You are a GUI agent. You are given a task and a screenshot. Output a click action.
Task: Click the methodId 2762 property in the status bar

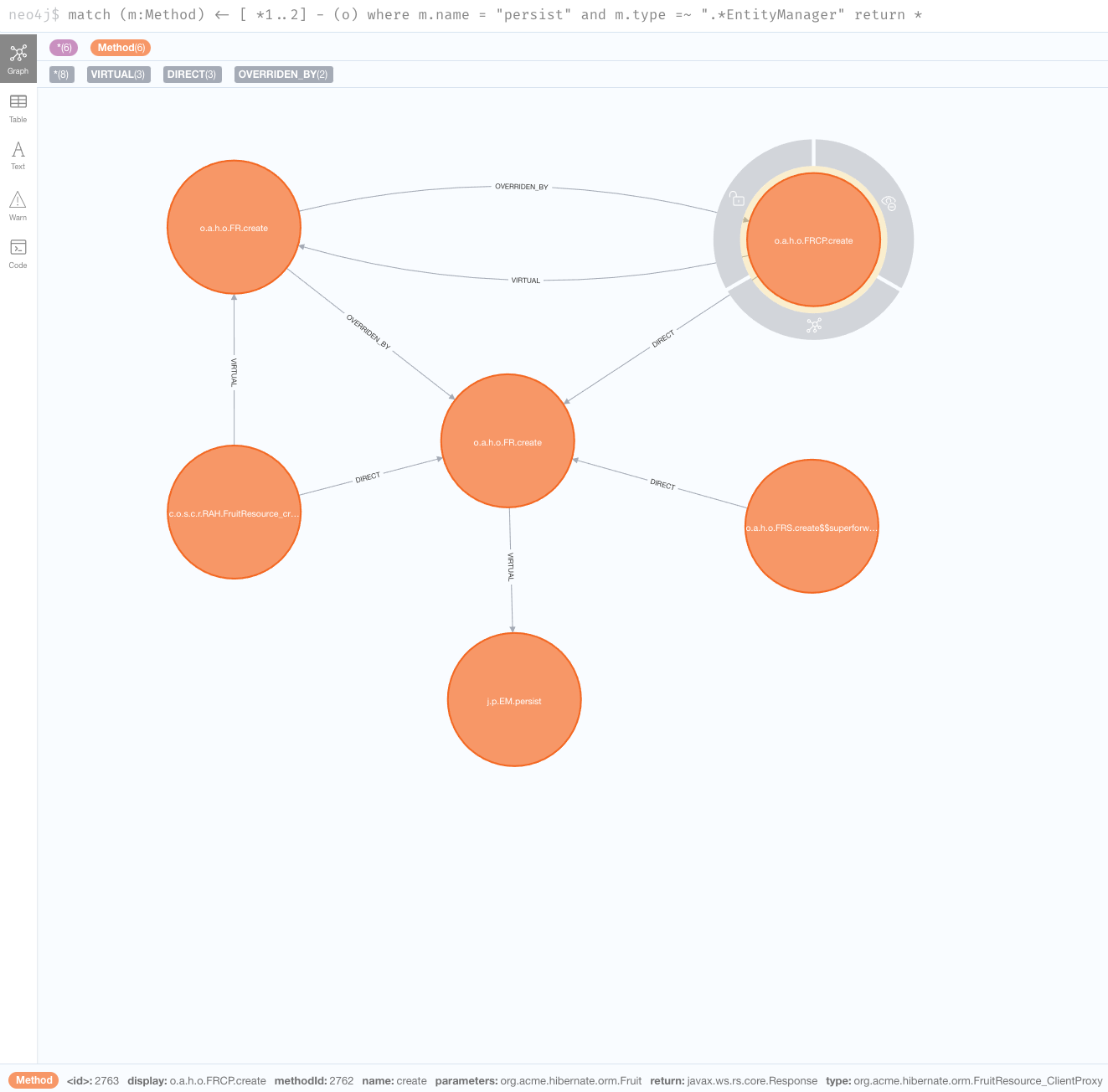click(314, 1080)
